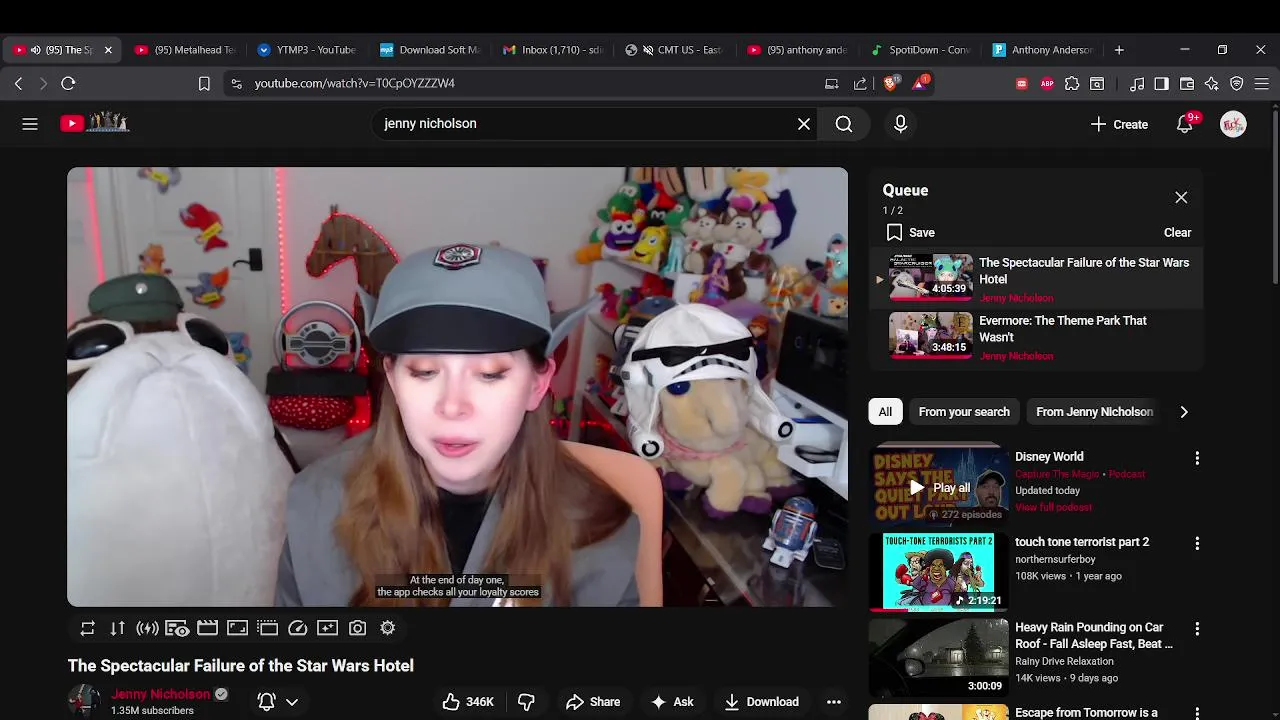Image resolution: width=1280 pixels, height=720 pixels.
Task: Select the From Jenny Nicholson chip
Action: pyautogui.click(x=1094, y=412)
